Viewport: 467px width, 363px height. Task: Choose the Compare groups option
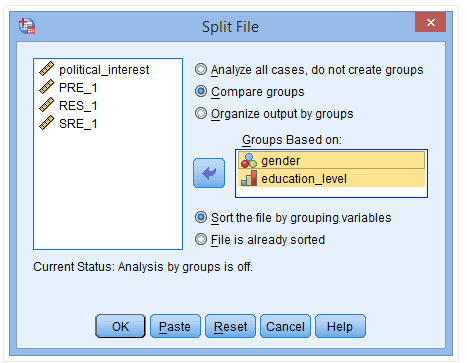coord(201,91)
